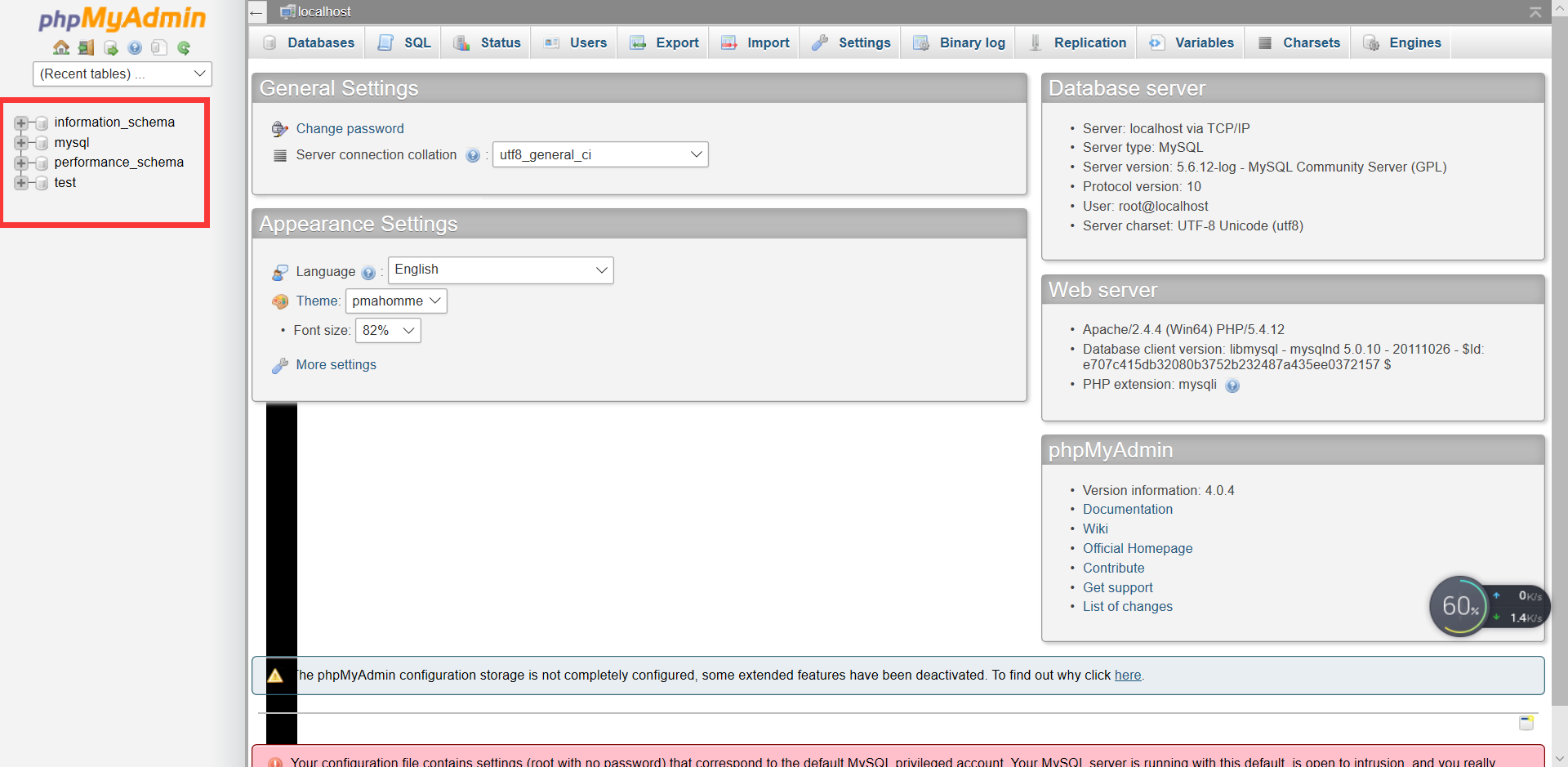Go to Home via house icon

[61, 47]
